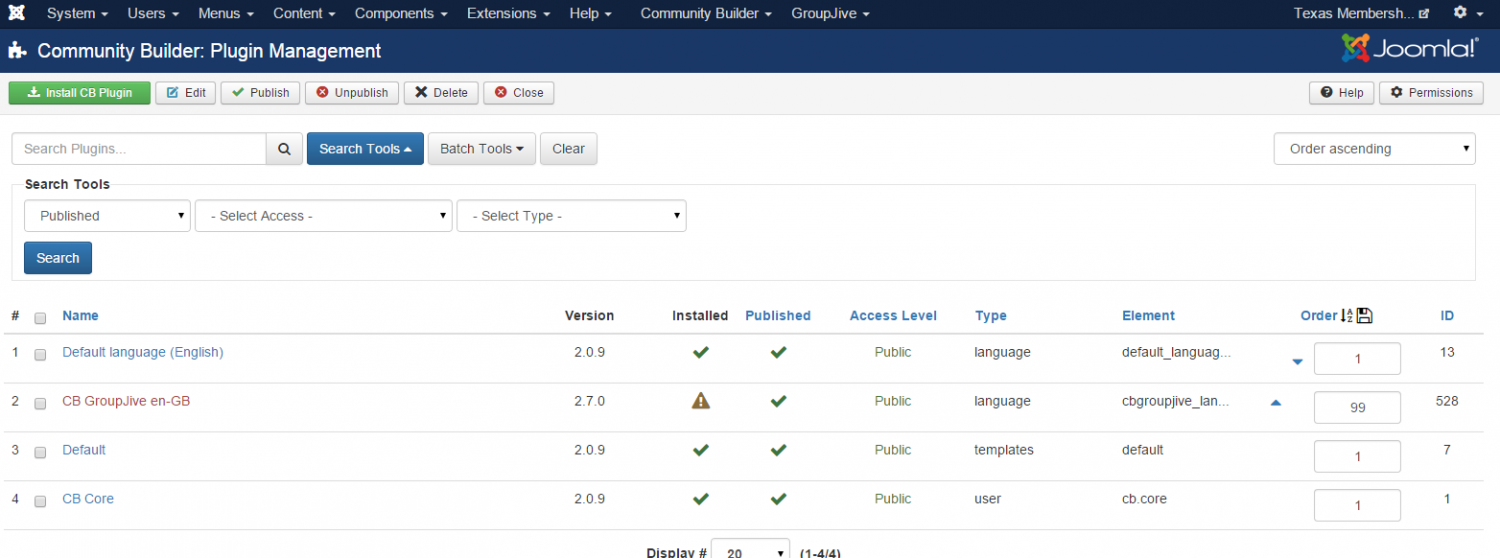Sort by ID column header
Viewport: 1500px width, 558px height.
[x=1447, y=315]
